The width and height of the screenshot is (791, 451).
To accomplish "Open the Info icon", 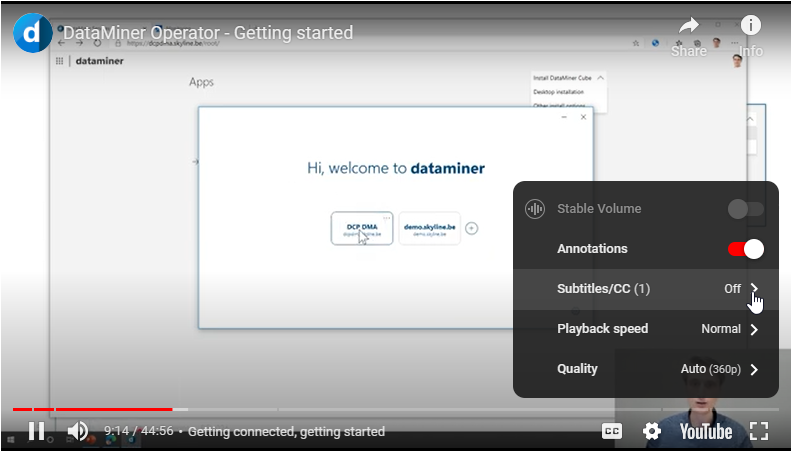I will [x=751, y=25].
